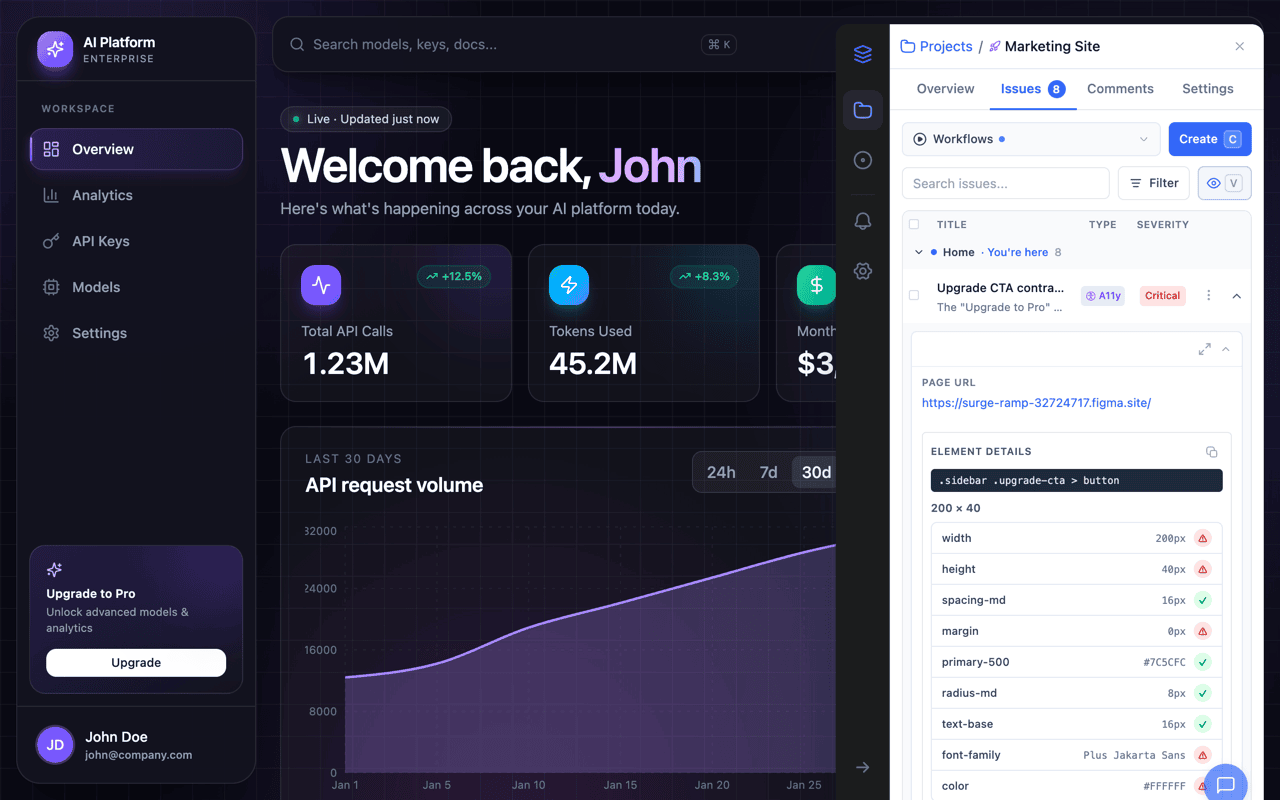Collapse the Home group chevron
Image resolution: width=1280 pixels, height=800 pixels.
919,253
